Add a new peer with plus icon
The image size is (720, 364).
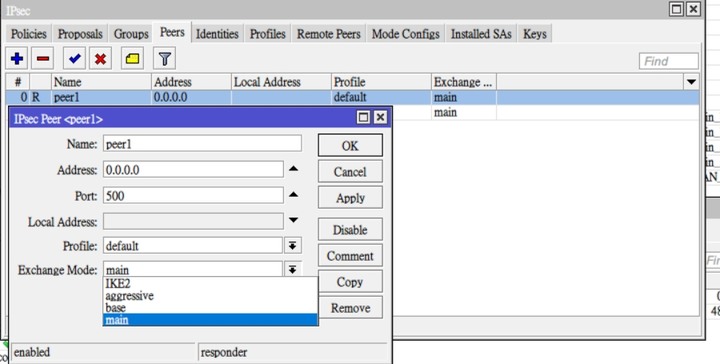[17, 58]
